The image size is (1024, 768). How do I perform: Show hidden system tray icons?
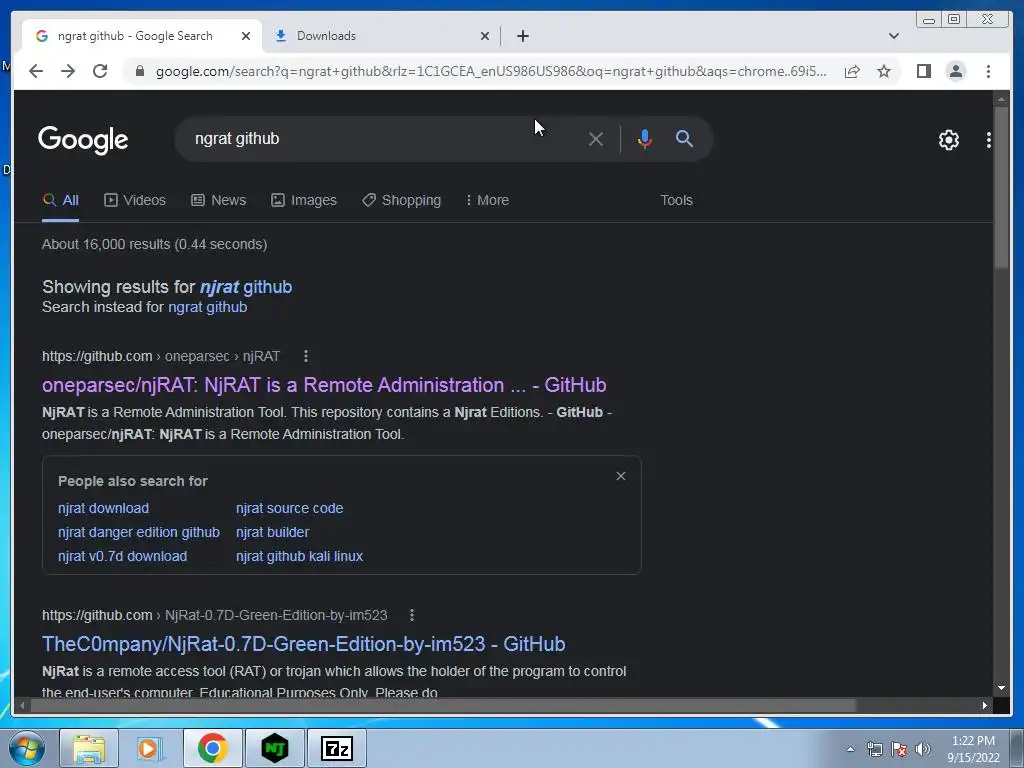tap(850, 749)
